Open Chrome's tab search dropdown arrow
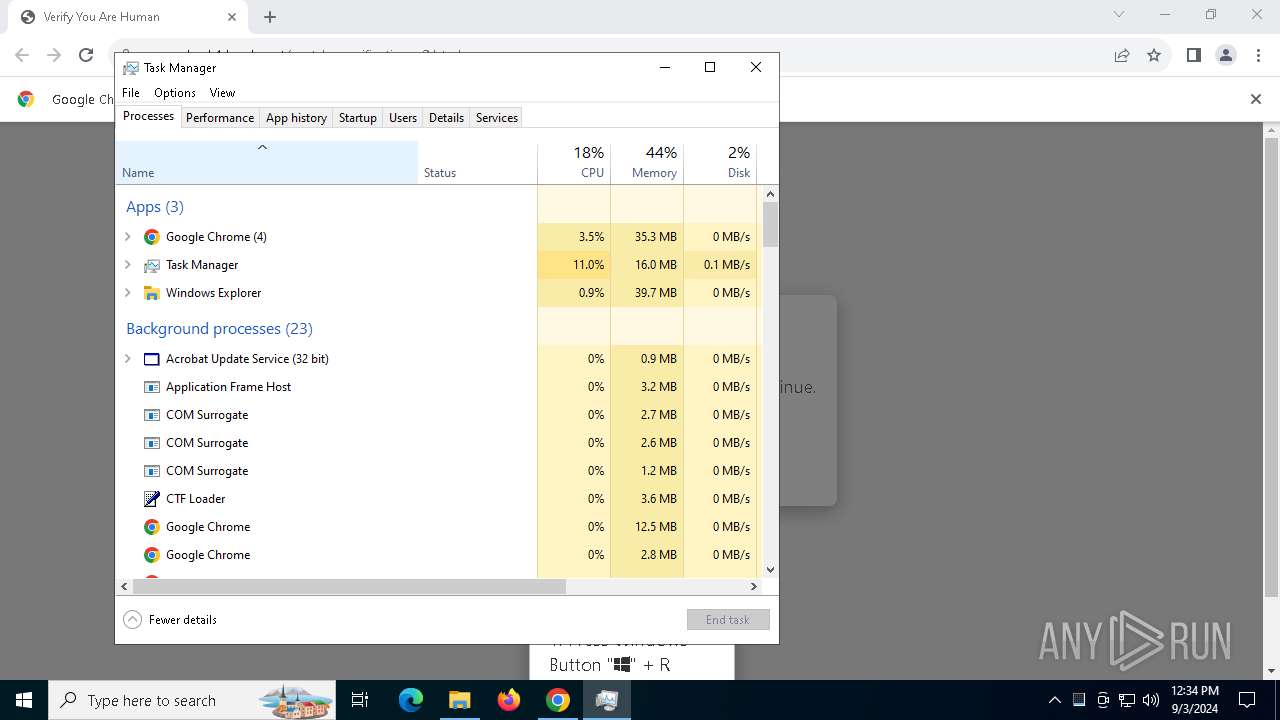This screenshot has width=1280, height=720. 1119,15
